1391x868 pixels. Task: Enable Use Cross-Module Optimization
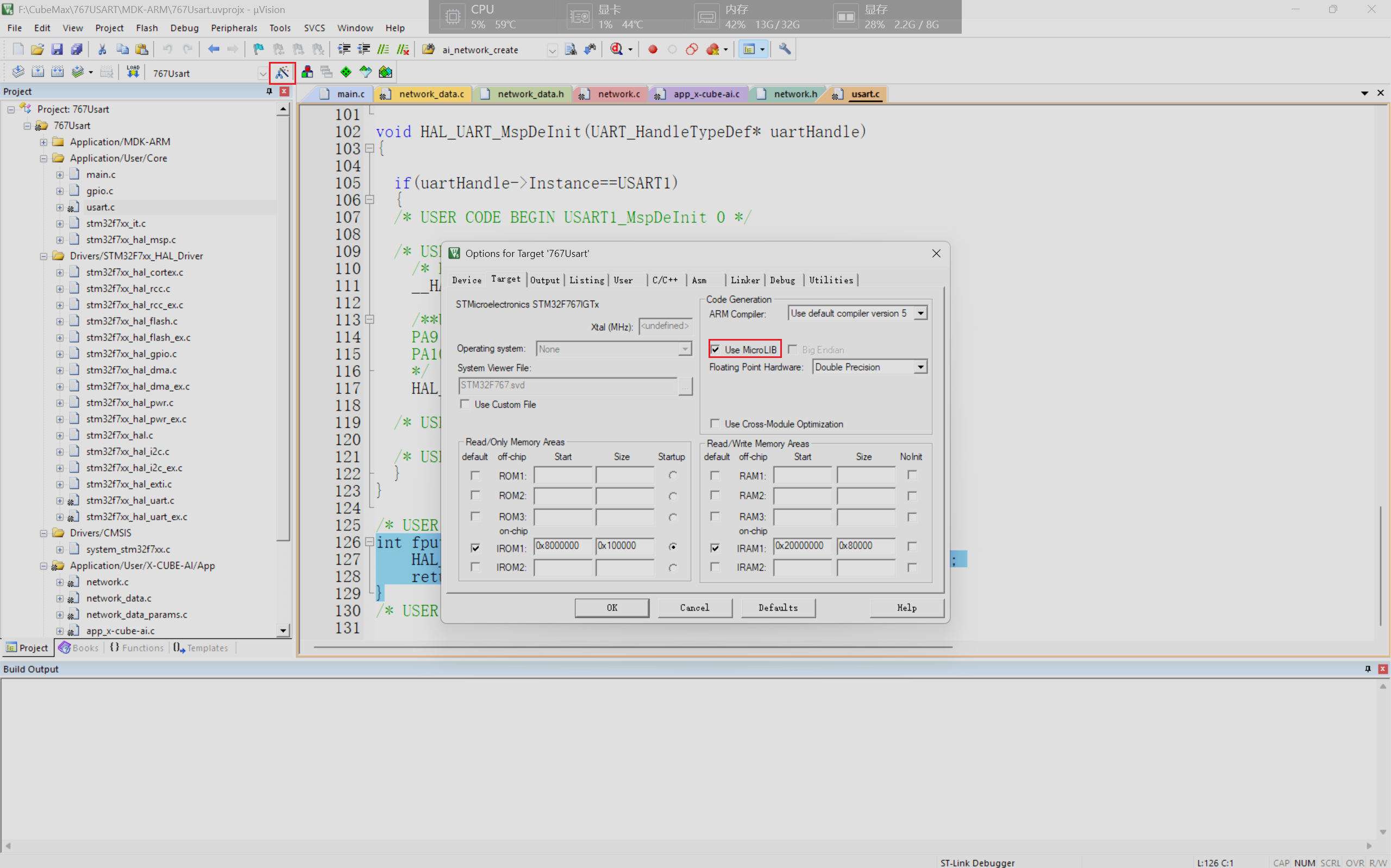tap(715, 424)
